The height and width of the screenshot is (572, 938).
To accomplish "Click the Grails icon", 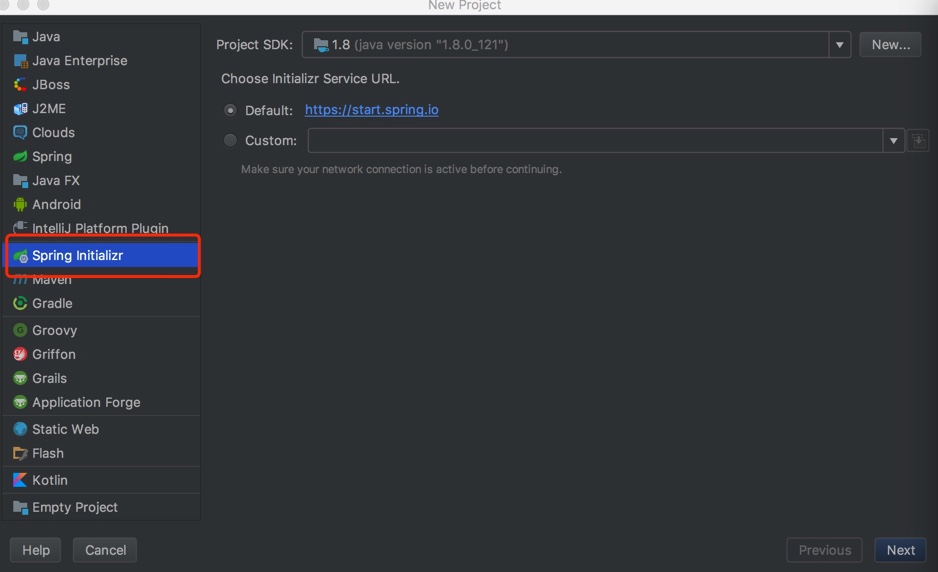I will (20, 378).
